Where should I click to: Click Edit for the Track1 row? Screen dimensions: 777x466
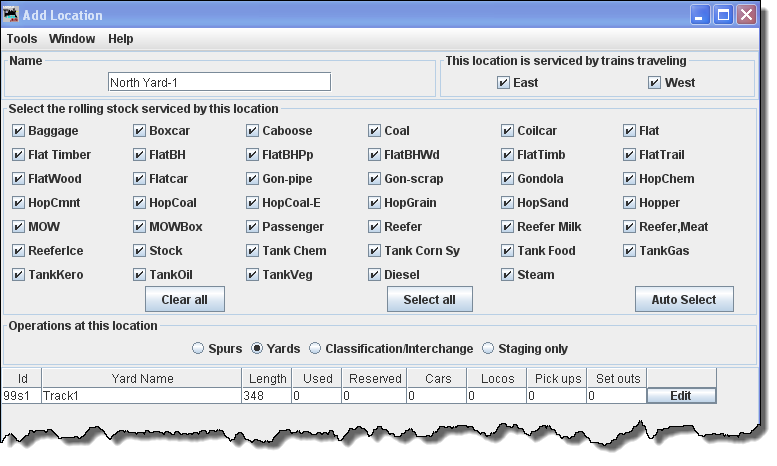[x=681, y=396]
